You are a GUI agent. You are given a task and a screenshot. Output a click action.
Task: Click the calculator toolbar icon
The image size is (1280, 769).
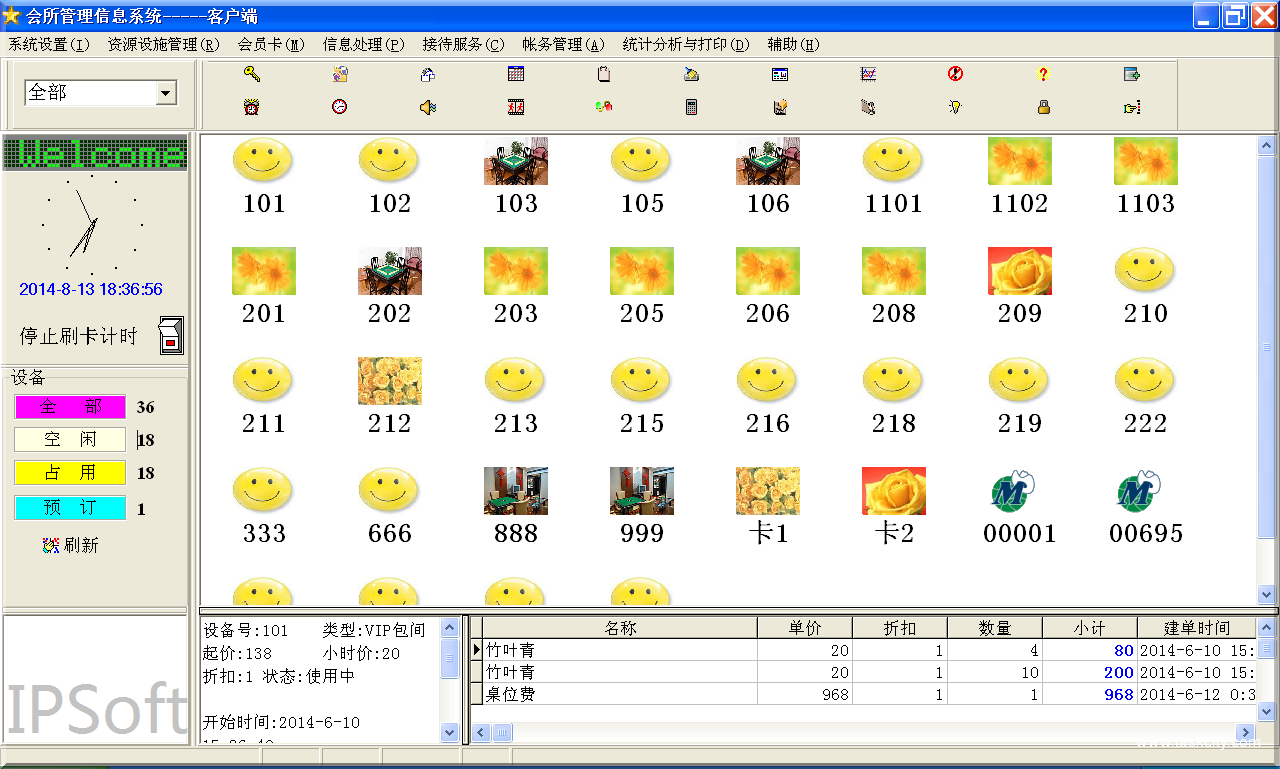click(692, 107)
